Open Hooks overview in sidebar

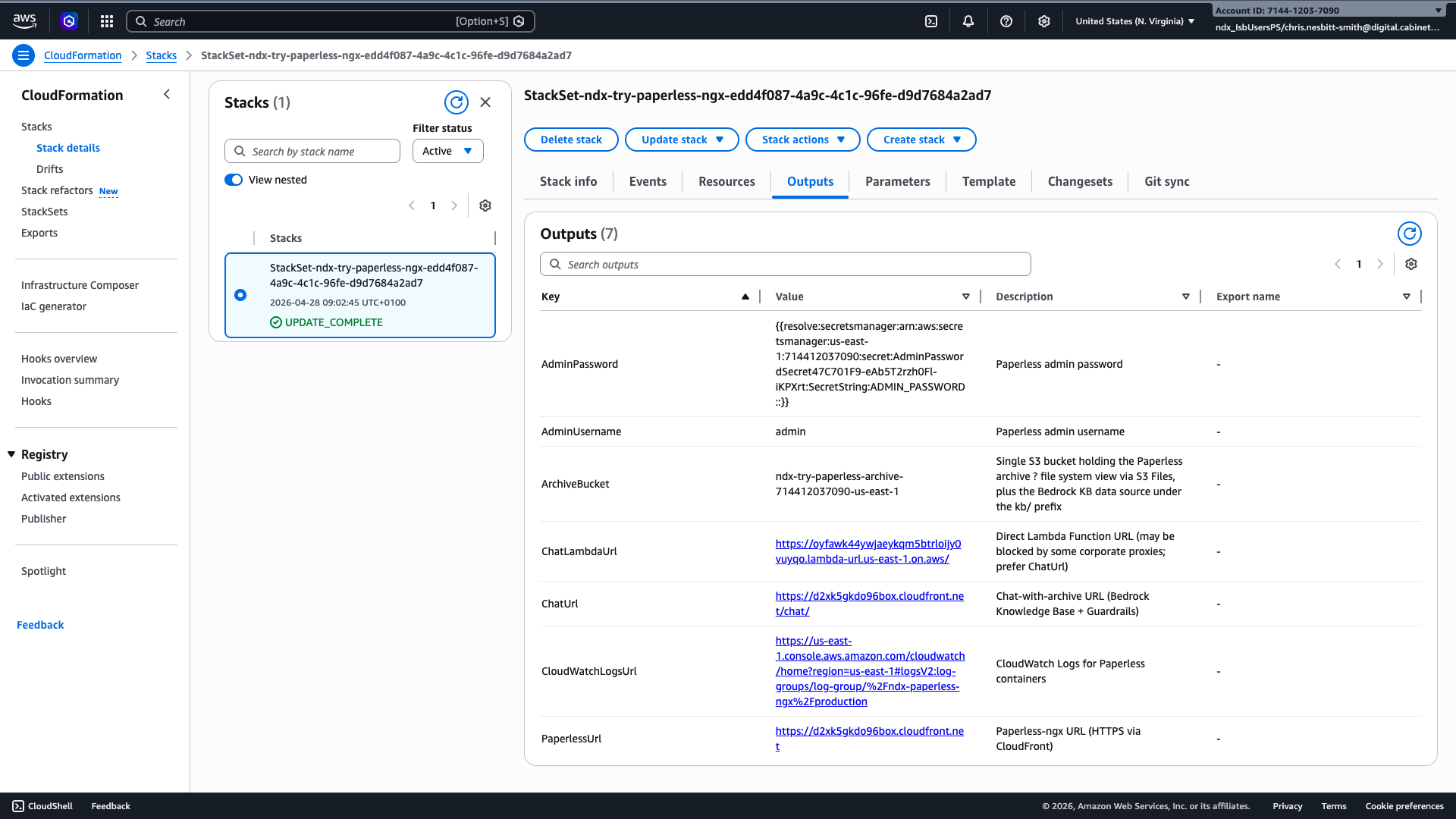click(59, 359)
